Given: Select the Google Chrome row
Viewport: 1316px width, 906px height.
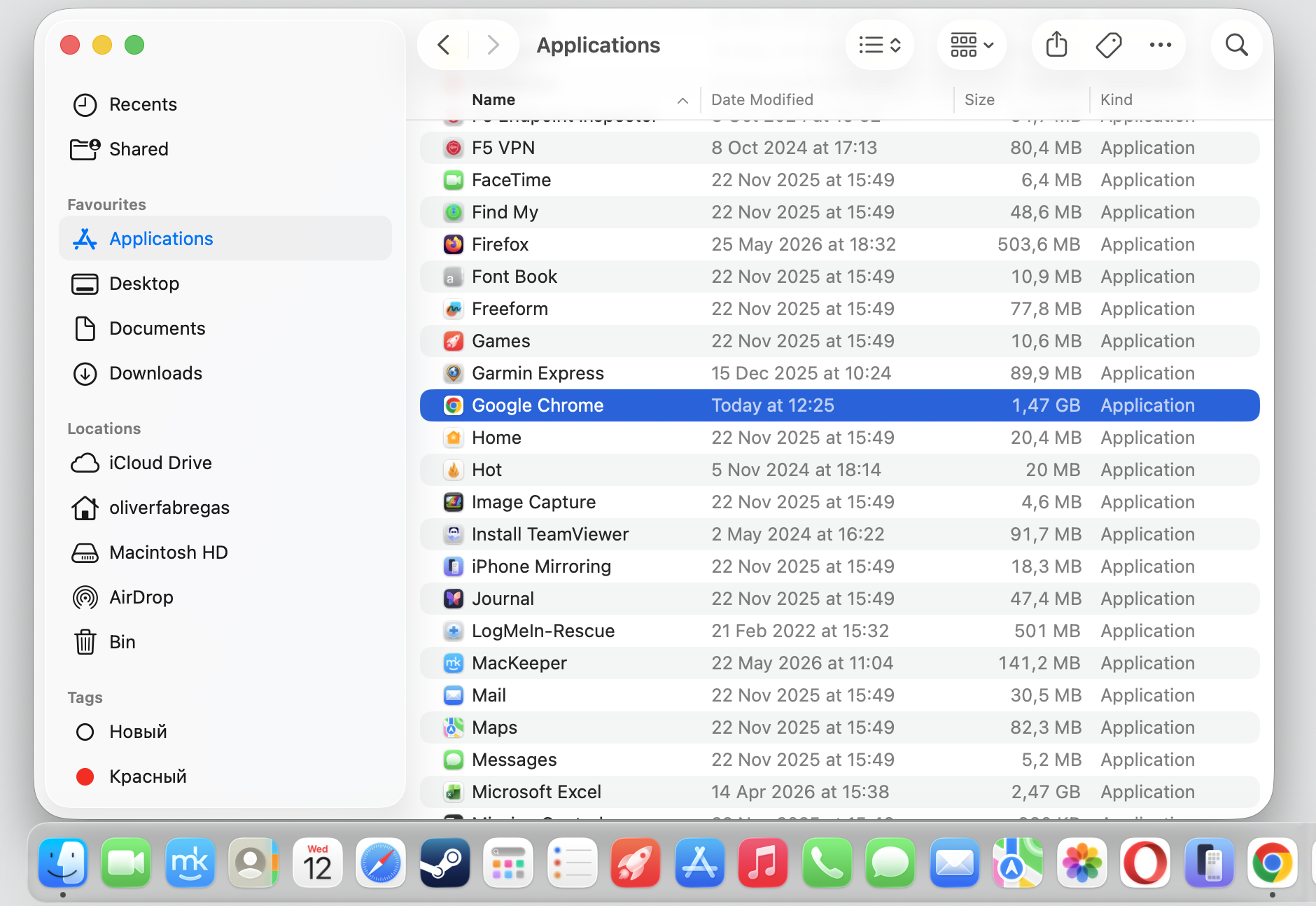Looking at the screenshot, I should pos(839,405).
